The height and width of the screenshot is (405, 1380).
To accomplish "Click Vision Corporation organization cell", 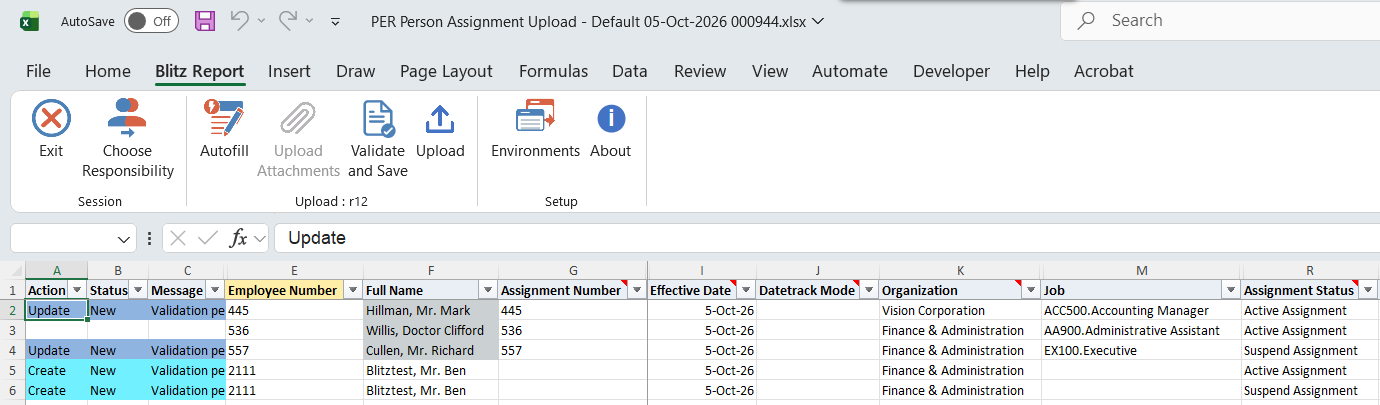I will pos(960,310).
